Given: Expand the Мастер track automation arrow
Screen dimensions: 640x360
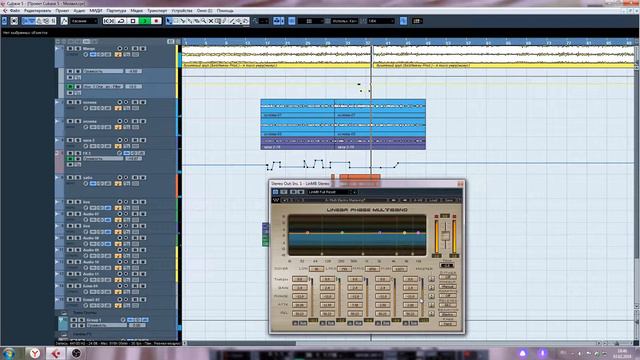Looking at the screenshot, I should pos(57,49).
